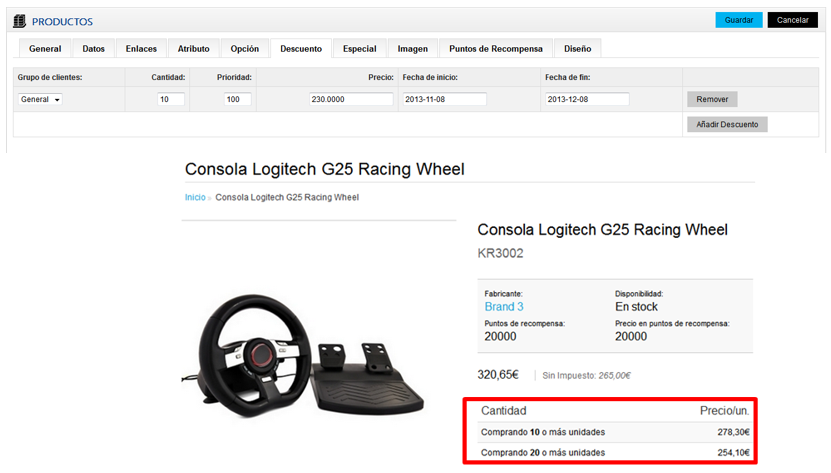Screen dimensions: 831x473
Task: Click the price 320,65€
Action: [x=498, y=375]
